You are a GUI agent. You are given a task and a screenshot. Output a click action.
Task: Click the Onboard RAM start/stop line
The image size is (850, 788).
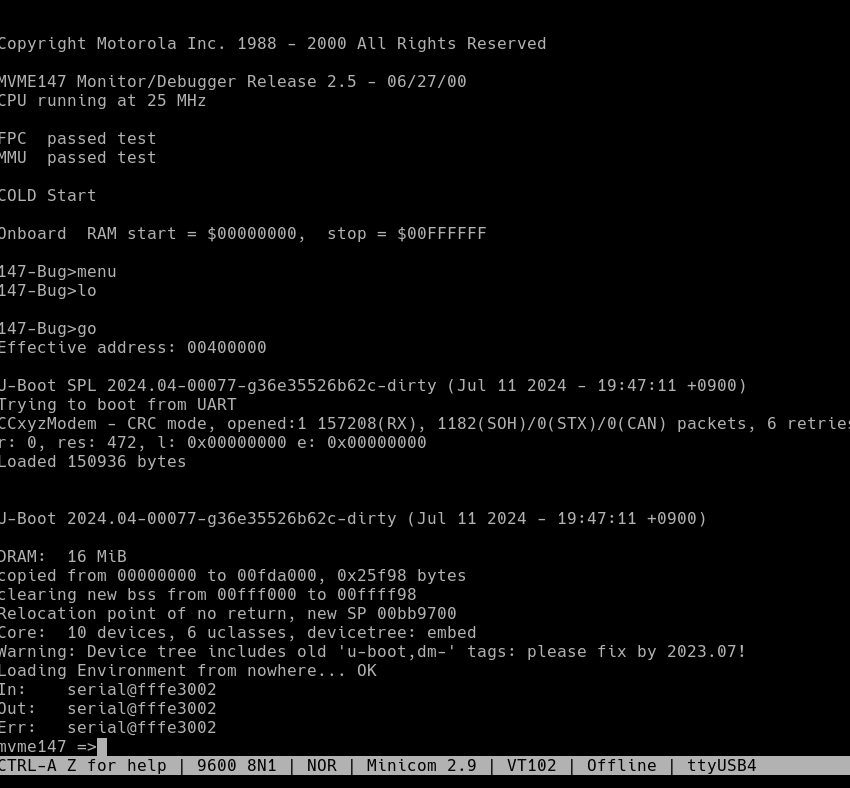(x=243, y=234)
